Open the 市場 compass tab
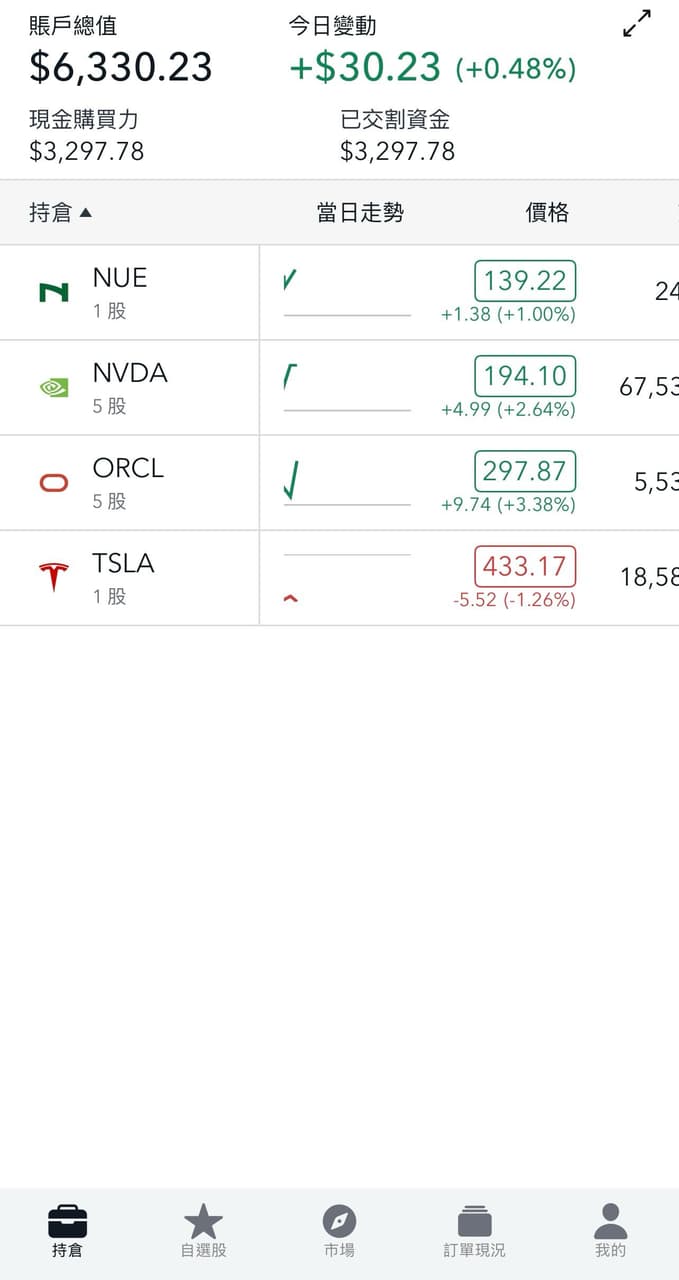679x1280 pixels. click(x=339, y=1231)
